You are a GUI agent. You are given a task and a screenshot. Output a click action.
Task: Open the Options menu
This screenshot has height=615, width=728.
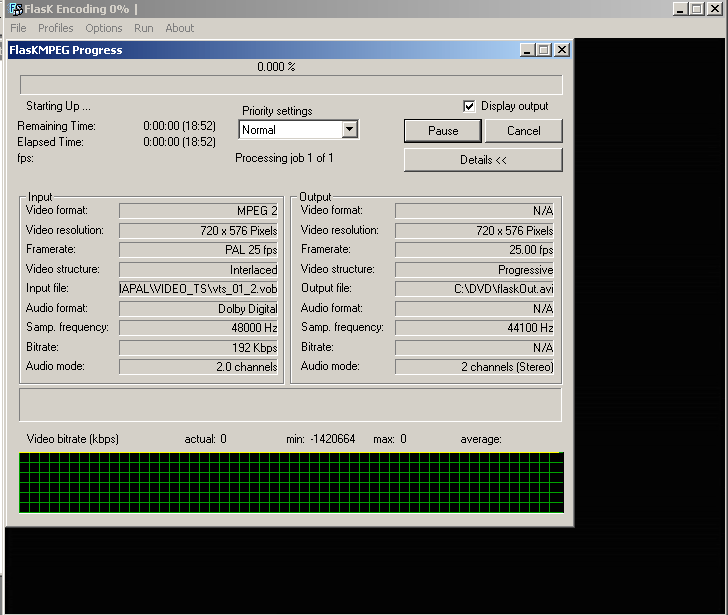pos(104,28)
